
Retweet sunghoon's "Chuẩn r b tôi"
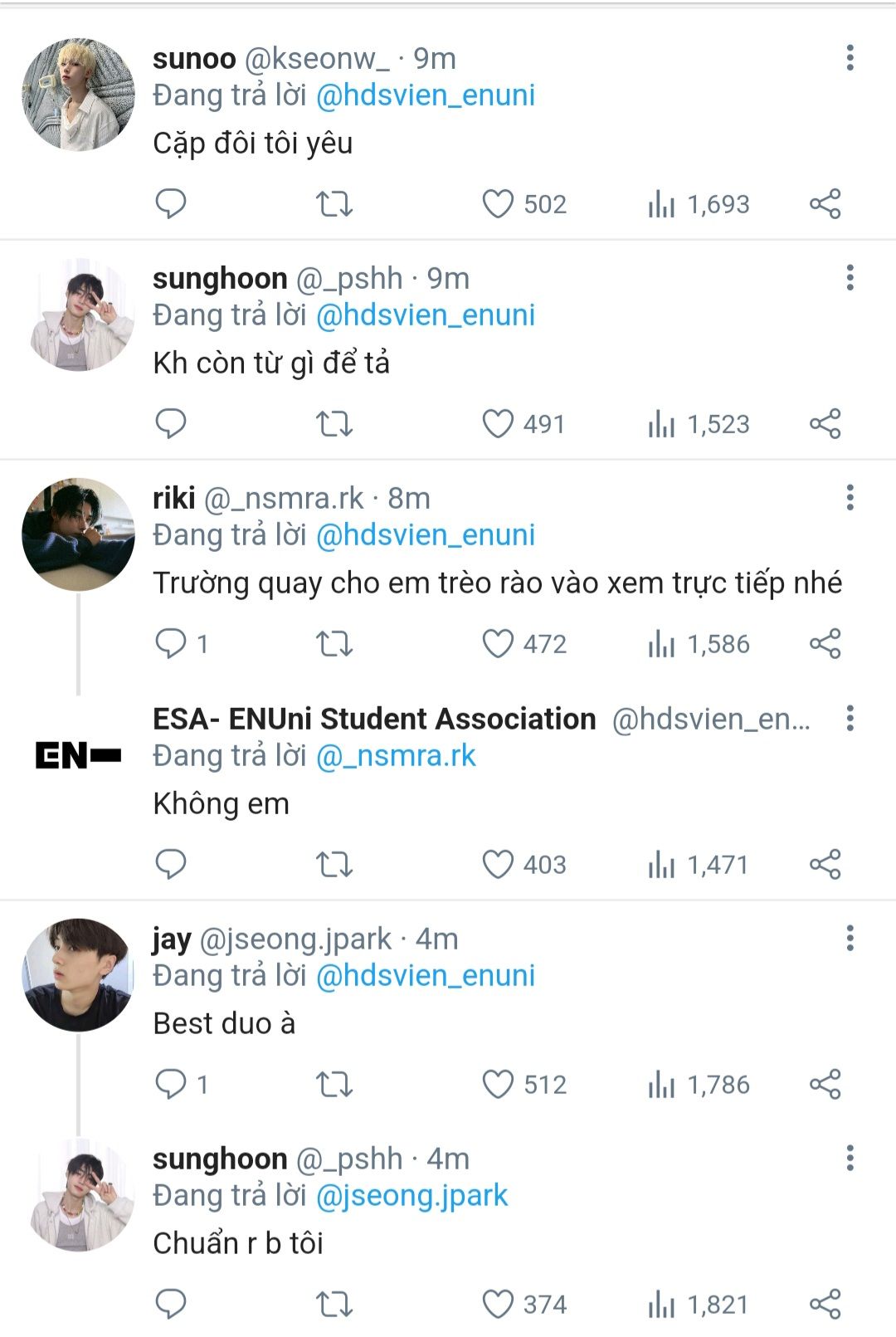(334, 1305)
